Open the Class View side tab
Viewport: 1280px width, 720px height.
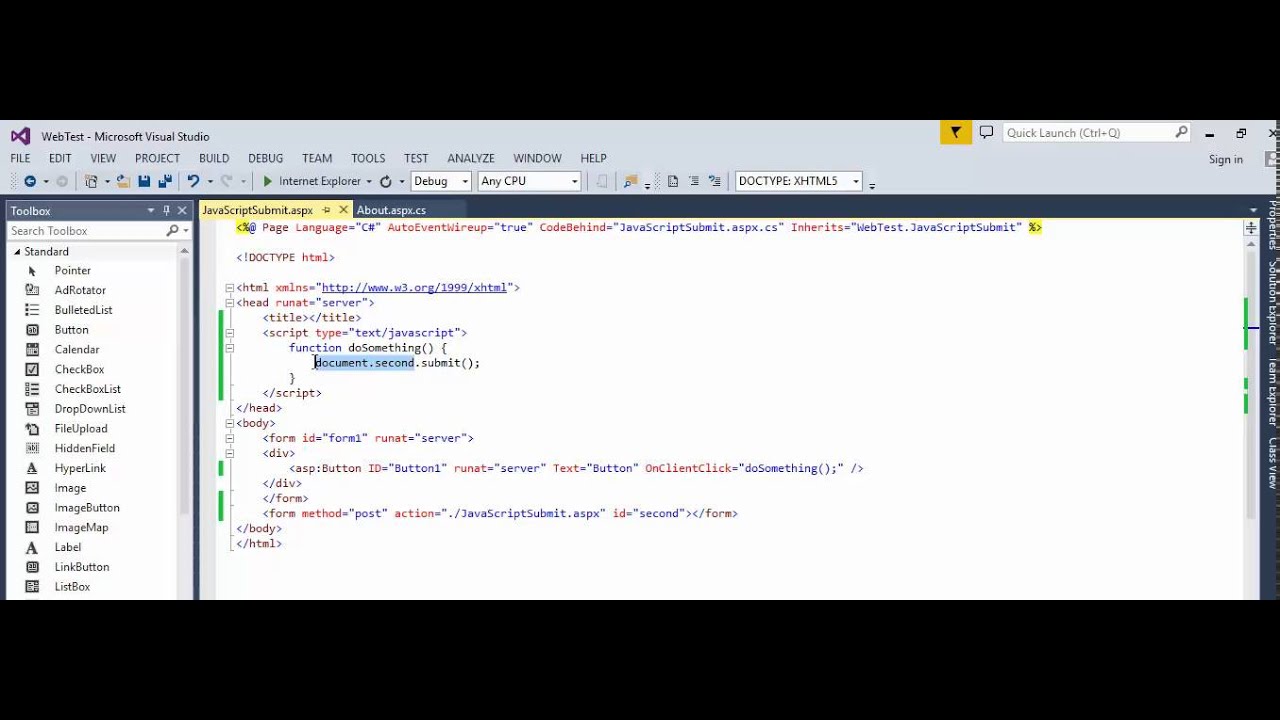(x=1273, y=463)
